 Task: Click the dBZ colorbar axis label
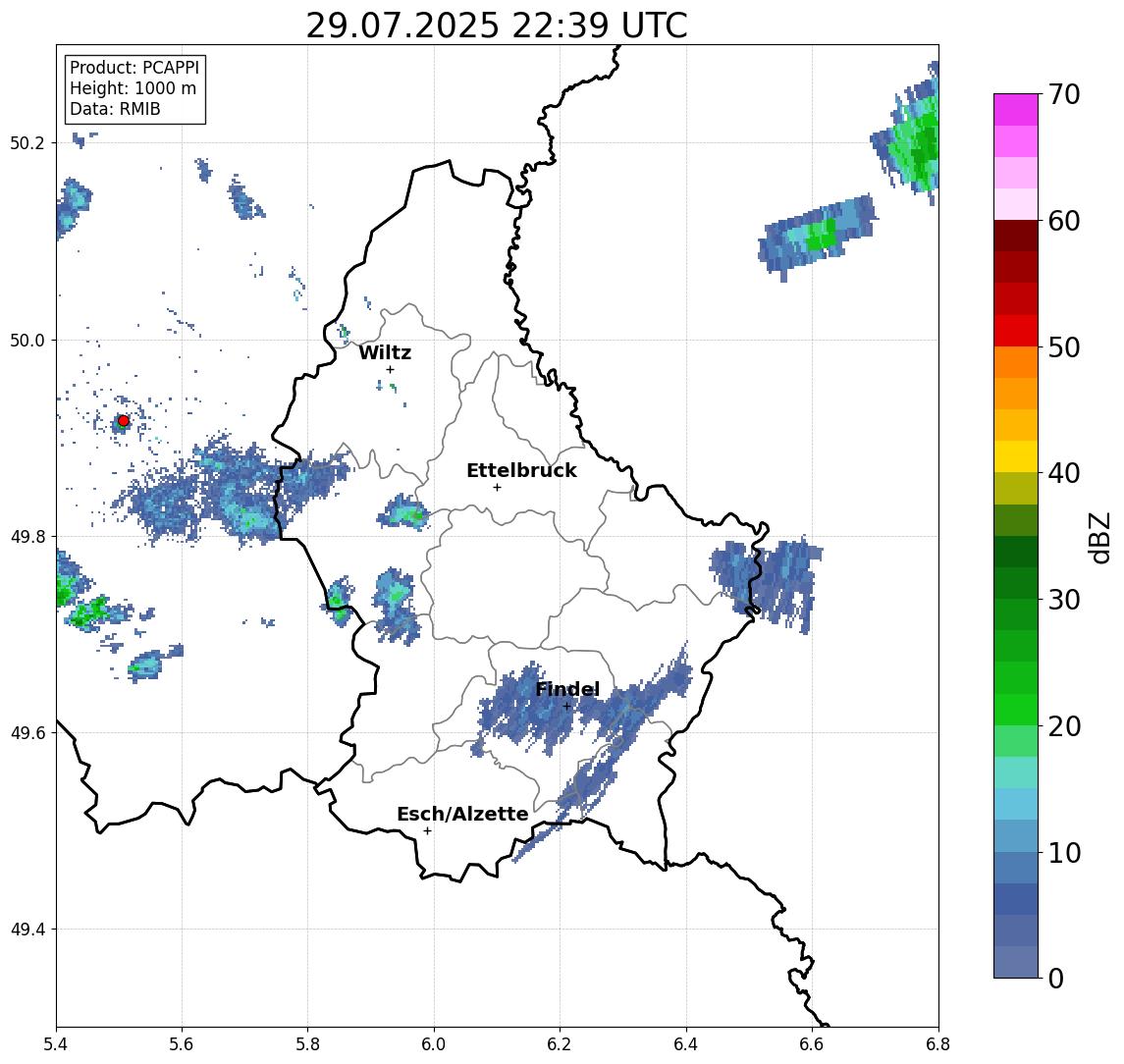coord(1098,536)
